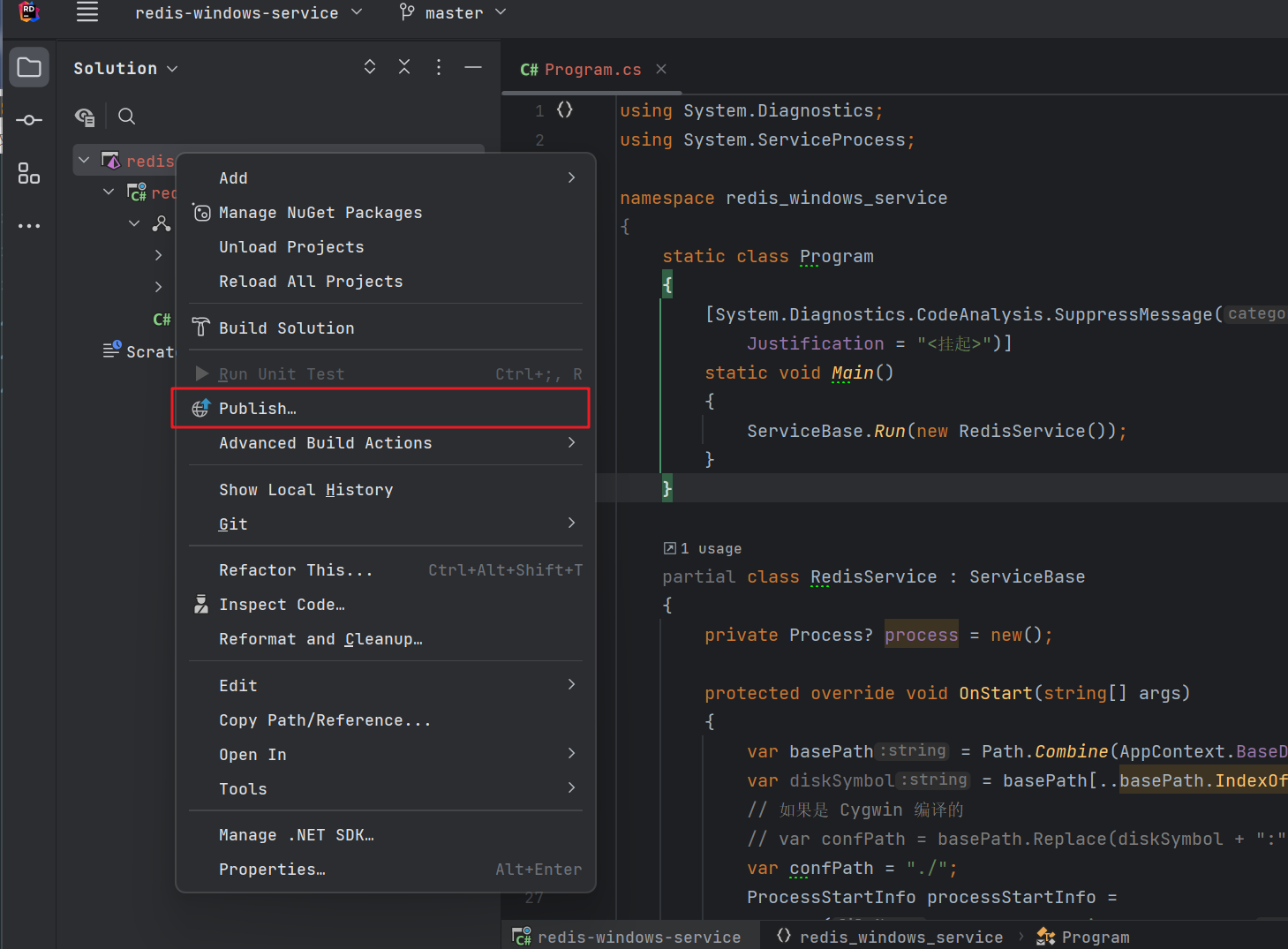Click the Rider logo icon
Screen dimensions: 1288x949
click(29, 12)
